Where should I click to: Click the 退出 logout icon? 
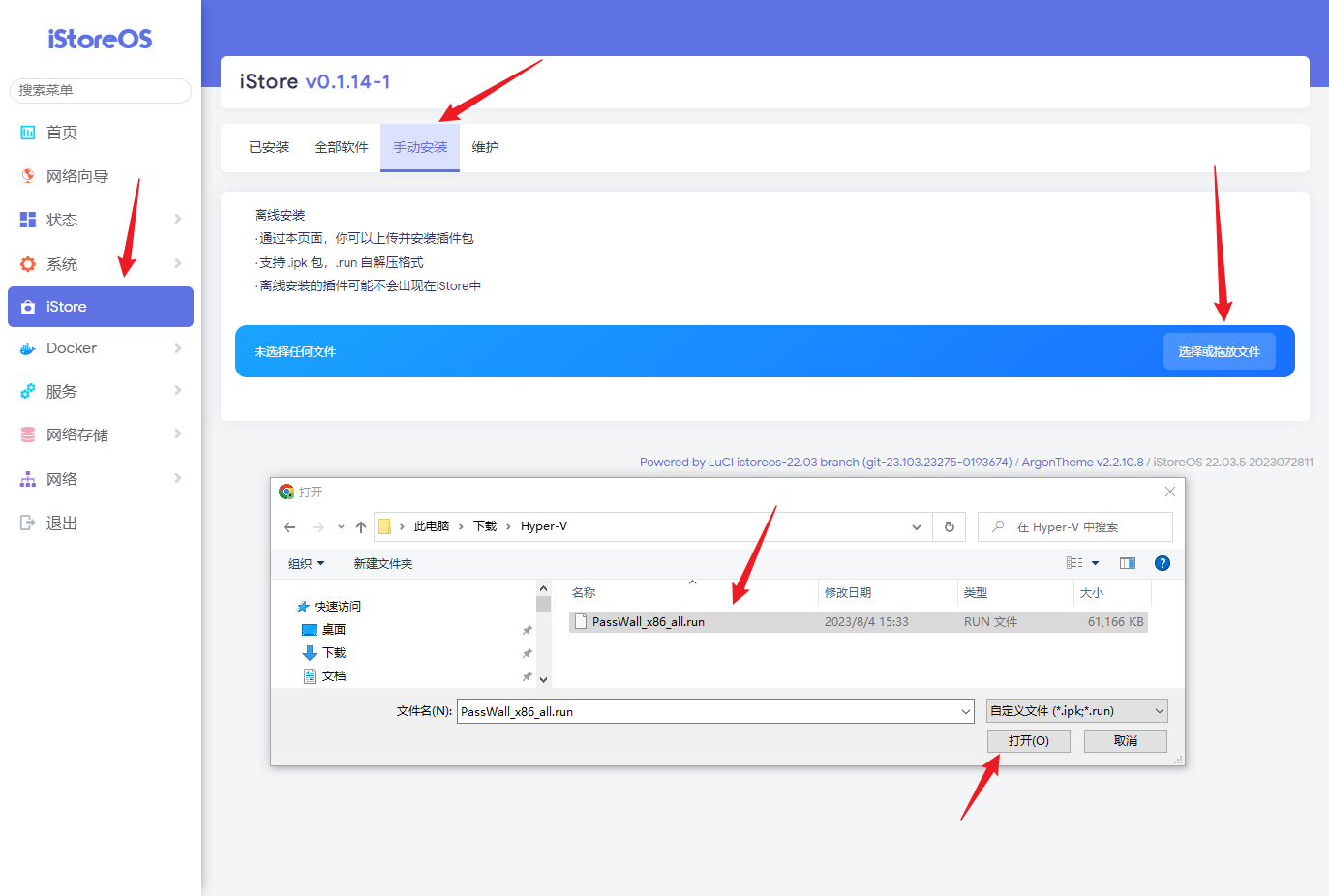point(28,523)
